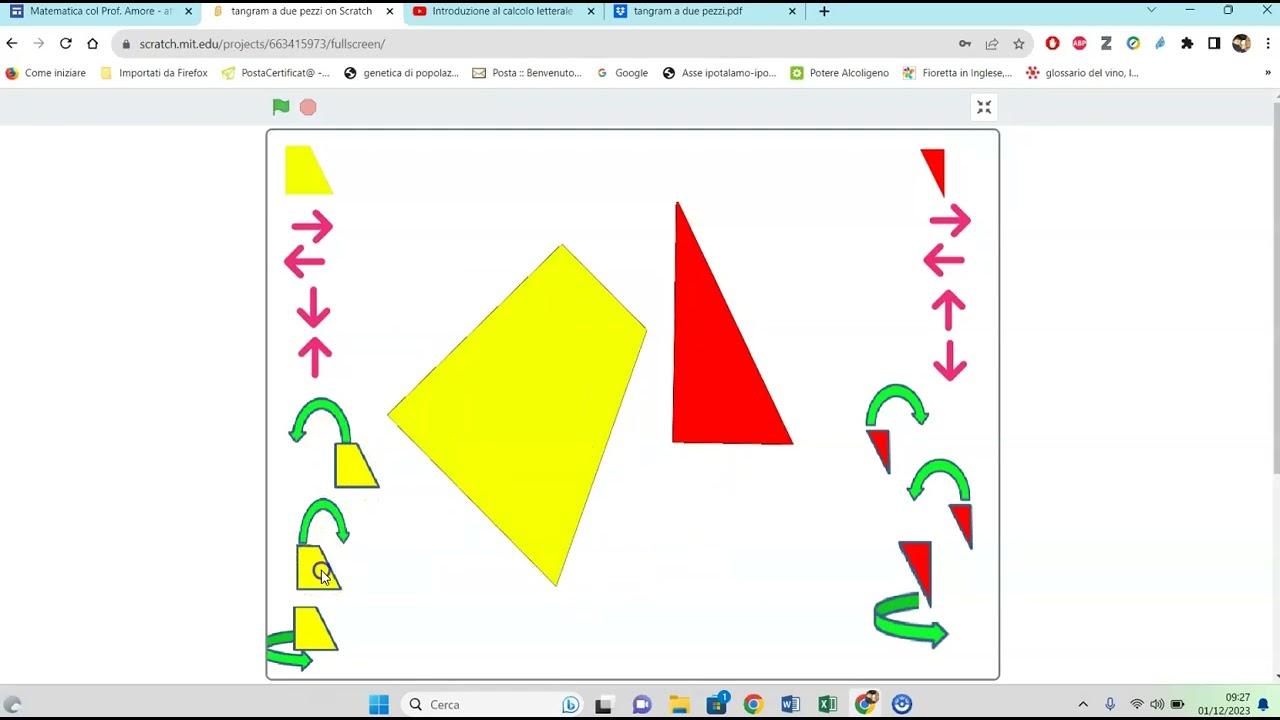1280x720 pixels.
Task: Open the Come iniziare bookmark
Action: [x=46, y=73]
